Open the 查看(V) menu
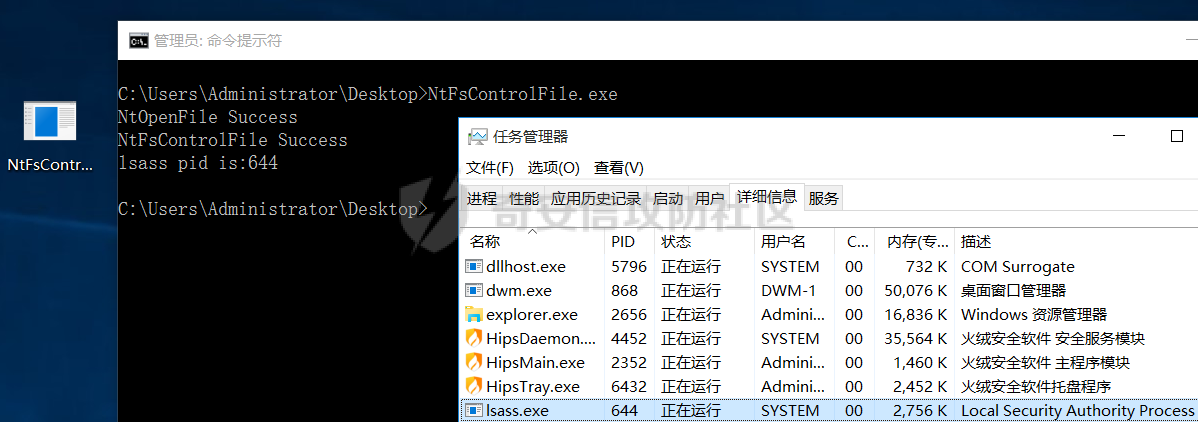1198x422 pixels. click(618, 168)
